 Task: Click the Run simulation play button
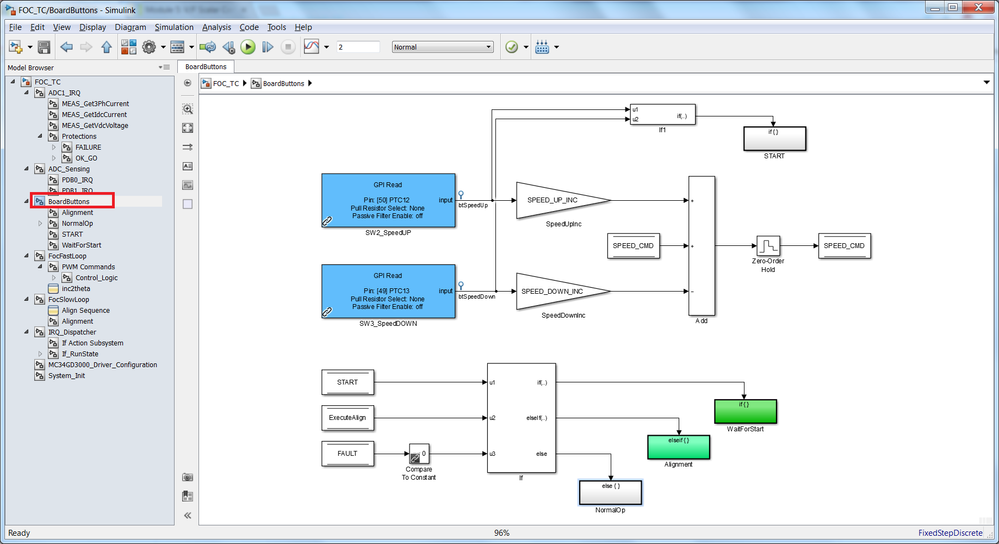pyautogui.click(x=248, y=47)
